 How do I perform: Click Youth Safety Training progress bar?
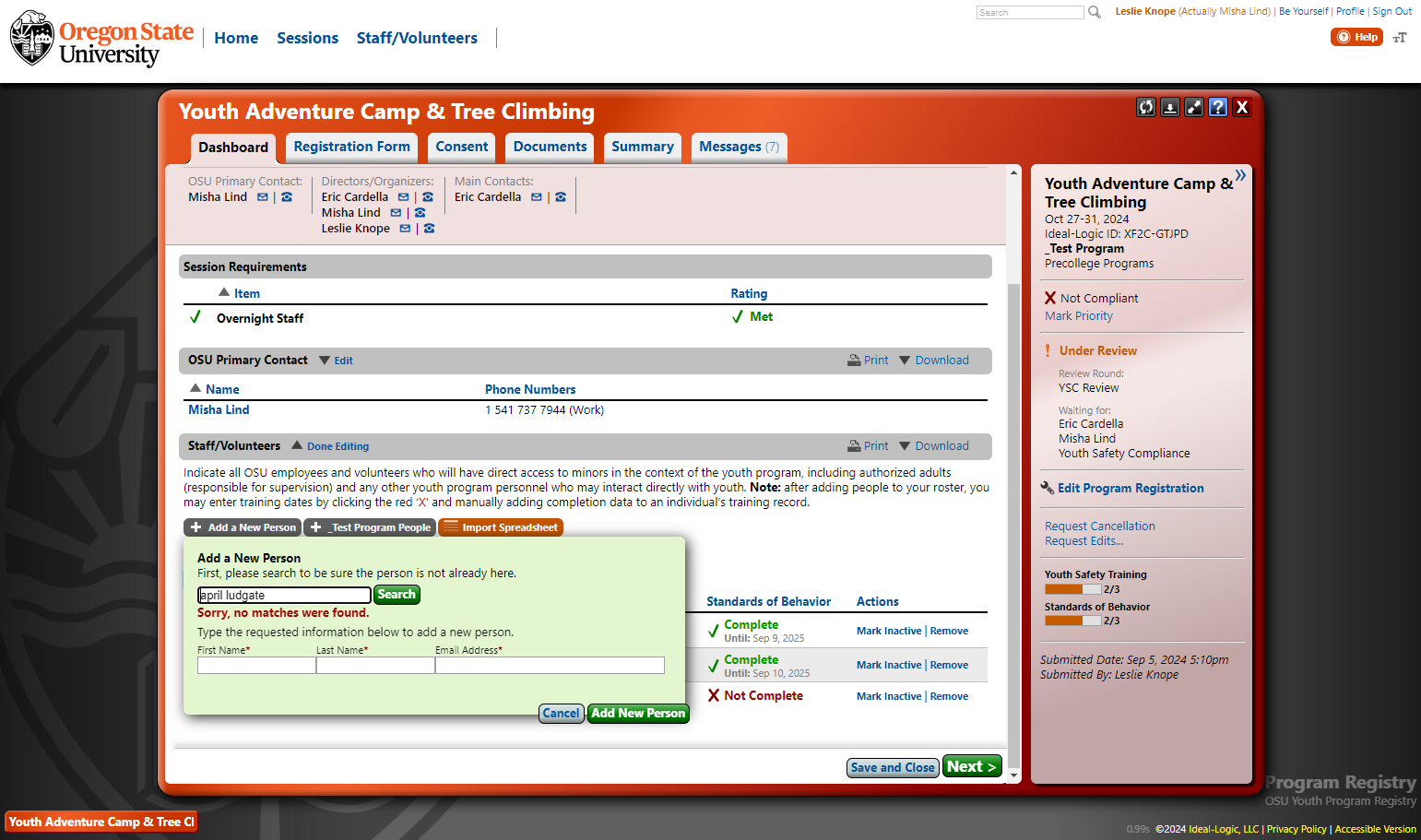(x=1073, y=589)
